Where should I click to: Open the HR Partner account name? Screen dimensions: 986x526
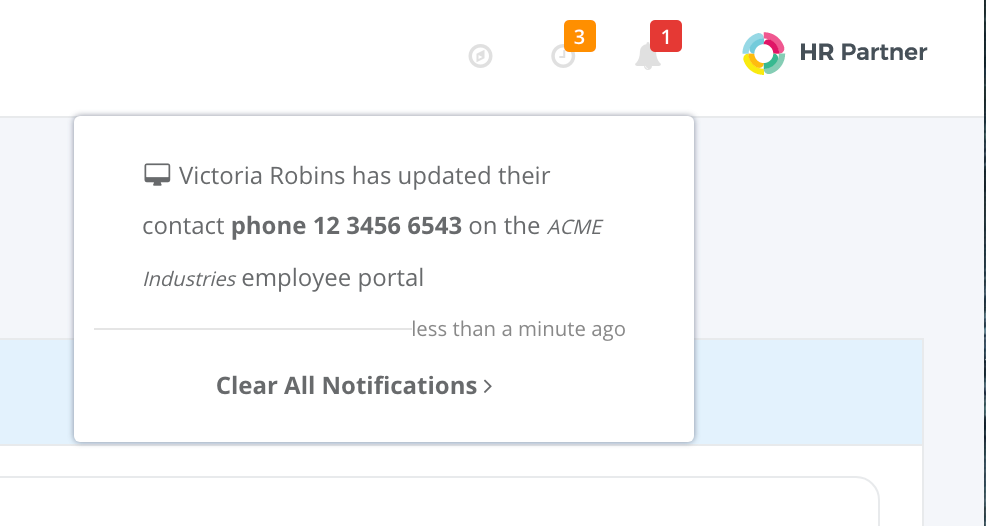863,52
